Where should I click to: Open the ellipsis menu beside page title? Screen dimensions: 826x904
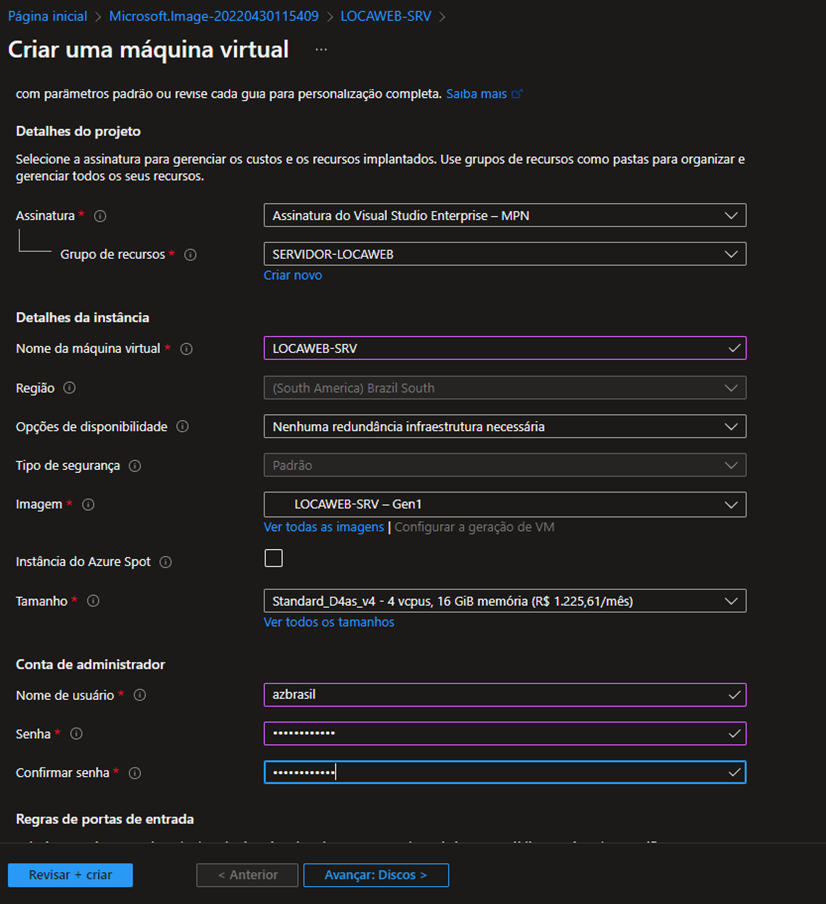(321, 49)
